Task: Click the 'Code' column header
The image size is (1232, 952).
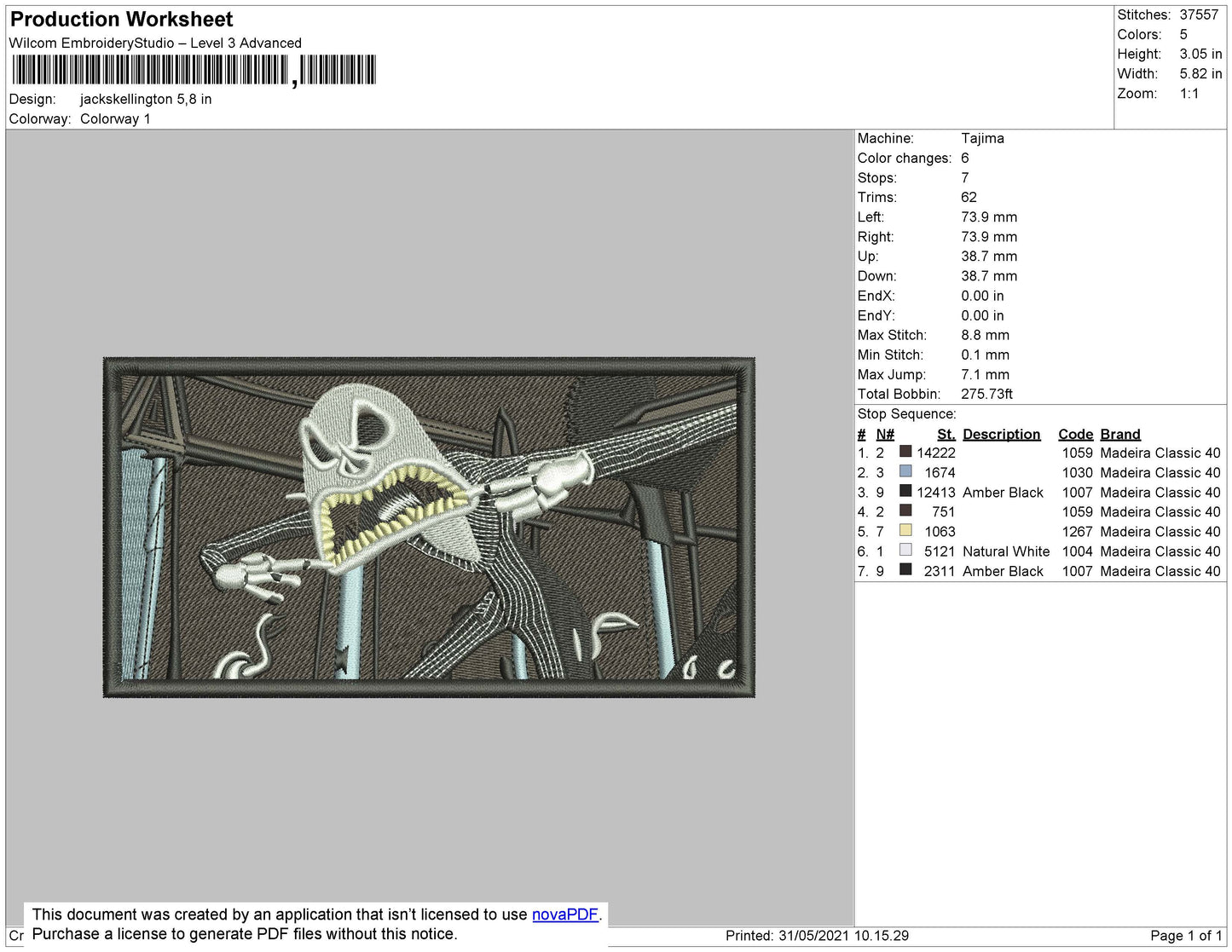Action: point(1075,435)
